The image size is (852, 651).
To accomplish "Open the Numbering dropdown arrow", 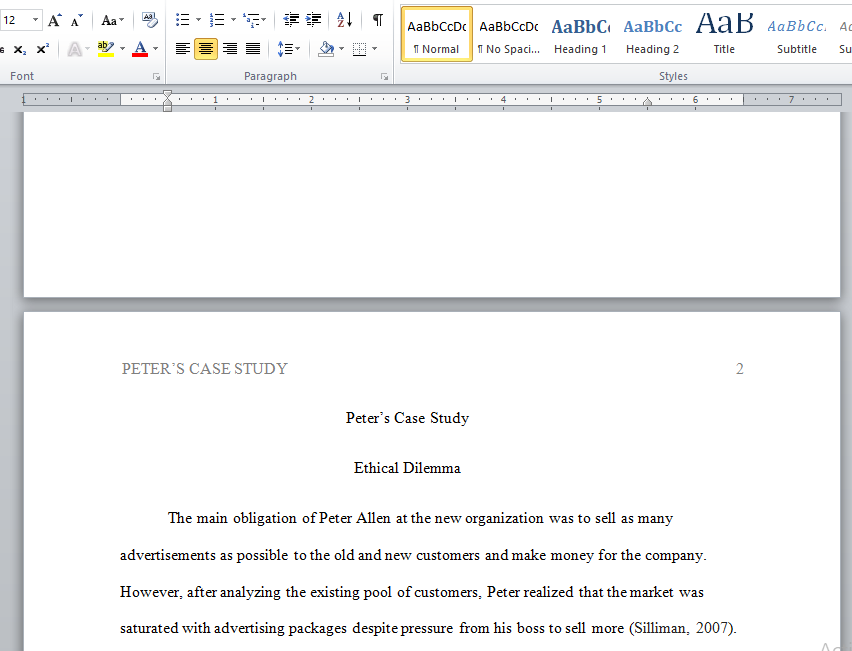I will pyautogui.click(x=233, y=21).
